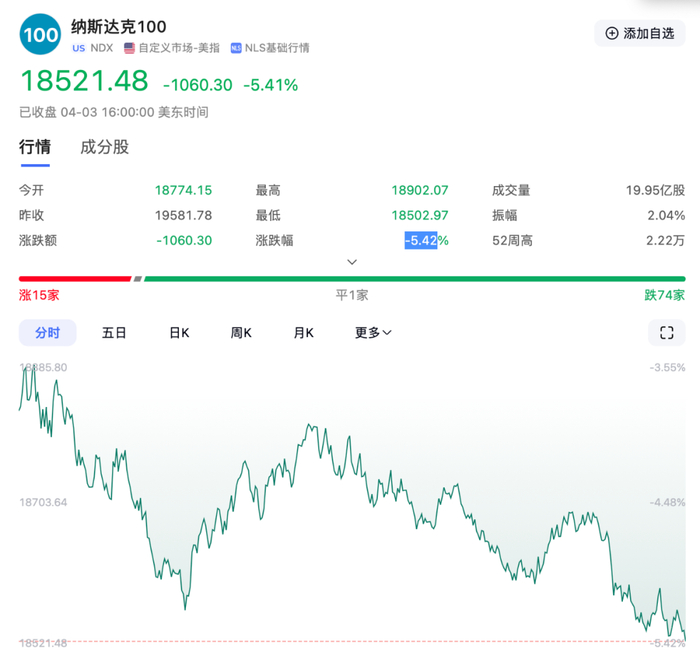Open the 更多 period dropdown
700x656 pixels.
[x=373, y=333]
